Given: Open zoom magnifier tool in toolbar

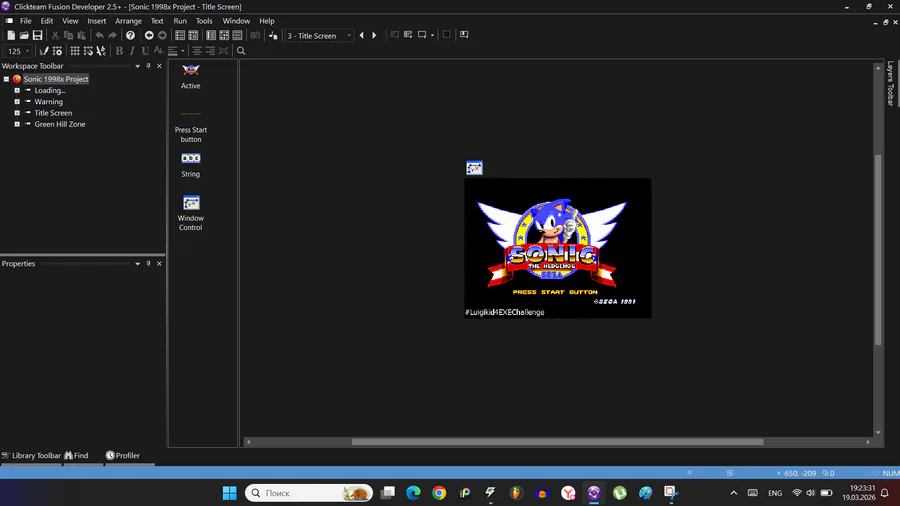Looking at the screenshot, I should pos(241,51).
